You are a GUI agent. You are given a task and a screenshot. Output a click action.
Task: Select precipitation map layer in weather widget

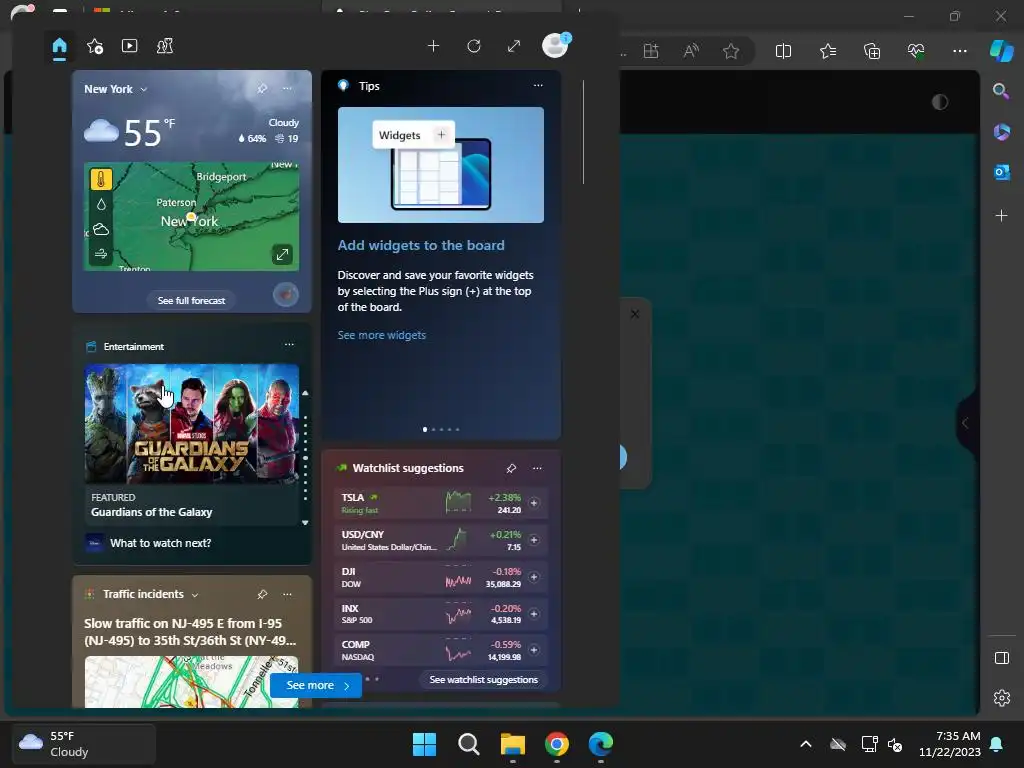(x=101, y=204)
